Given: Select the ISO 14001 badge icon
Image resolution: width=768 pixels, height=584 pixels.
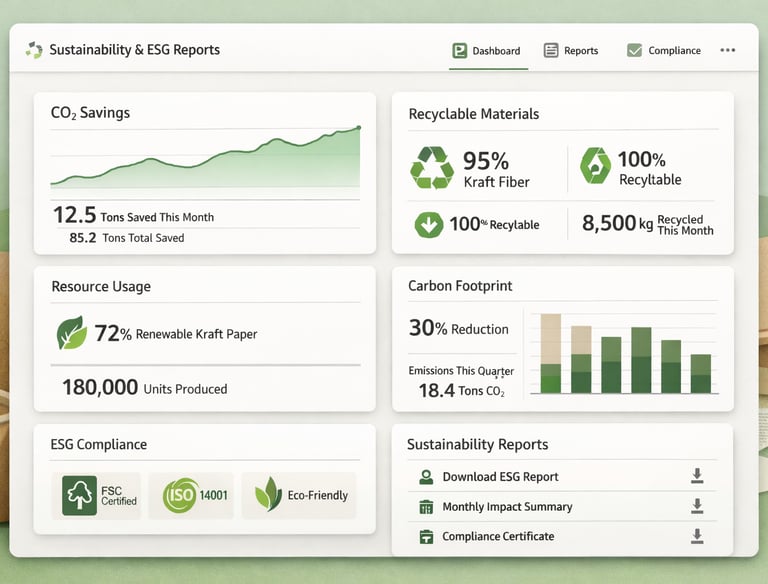Looking at the screenshot, I should [x=180, y=495].
